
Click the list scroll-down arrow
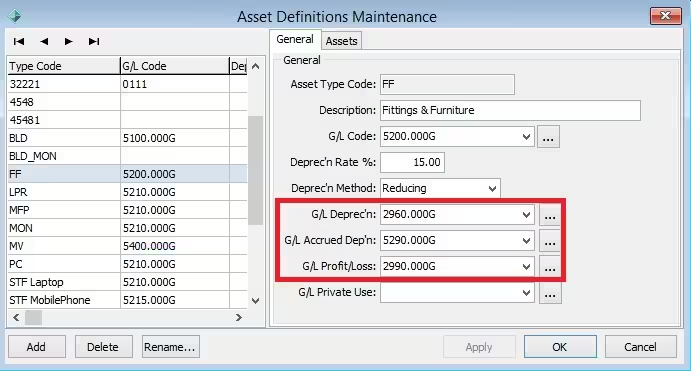tap(256, 301)
